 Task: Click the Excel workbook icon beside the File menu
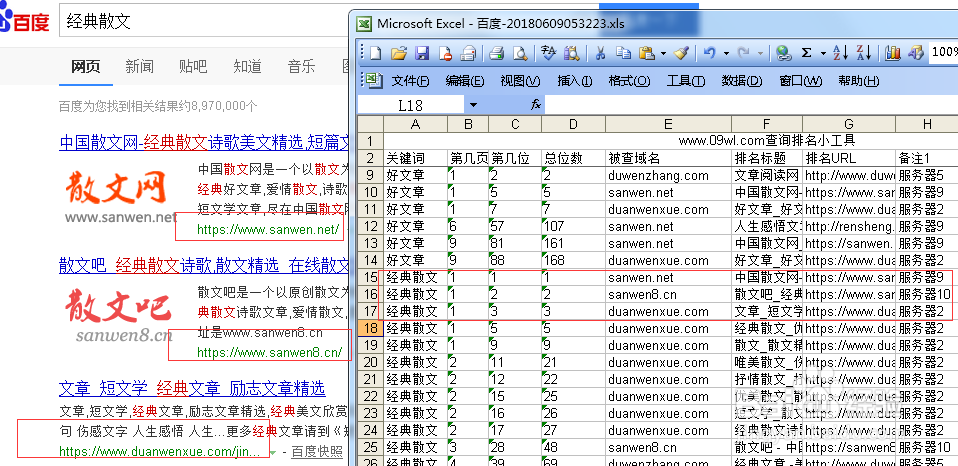click(375, 80)
